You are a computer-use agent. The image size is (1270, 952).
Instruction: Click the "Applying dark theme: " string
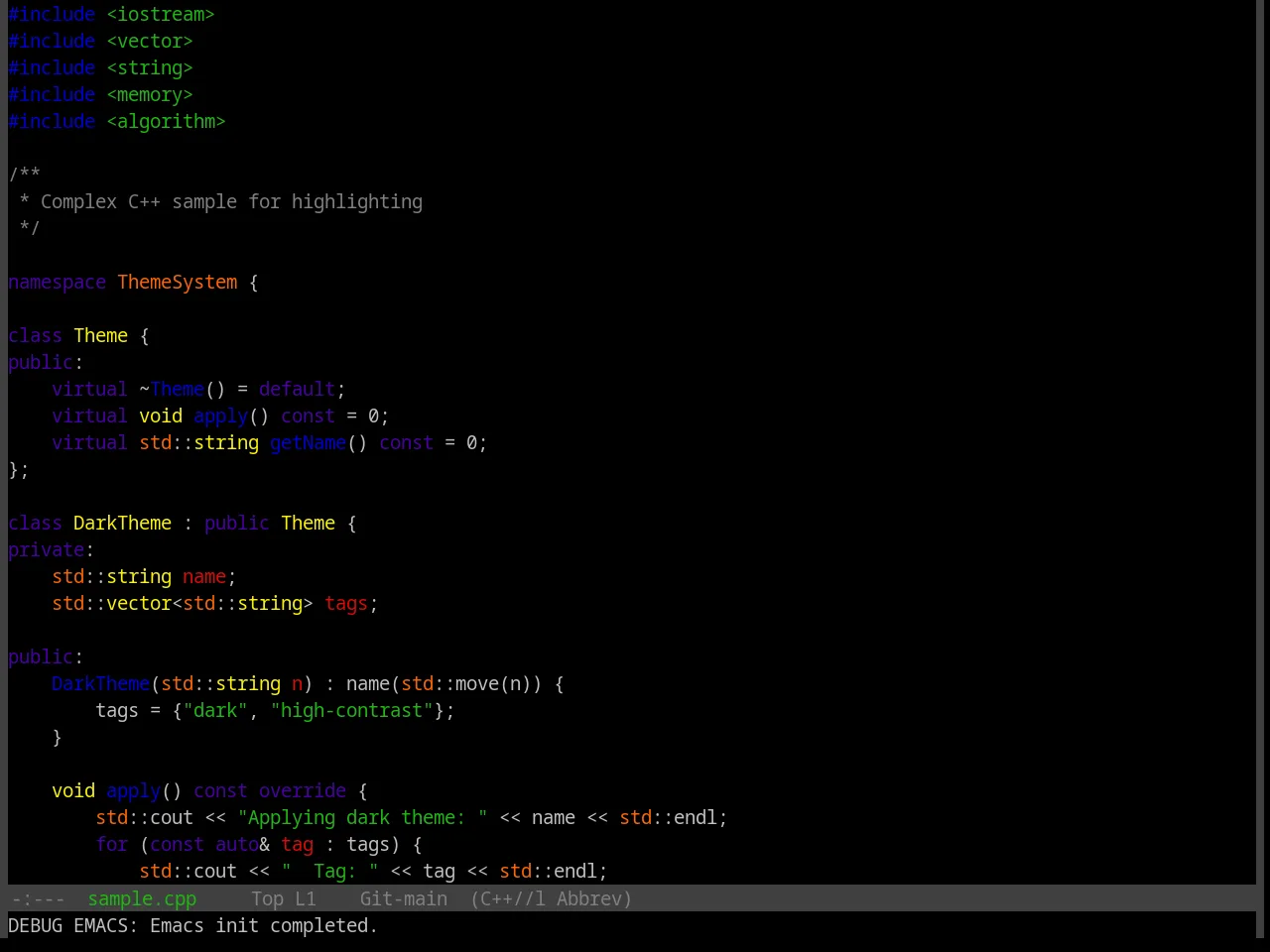(x=362, y=818)
